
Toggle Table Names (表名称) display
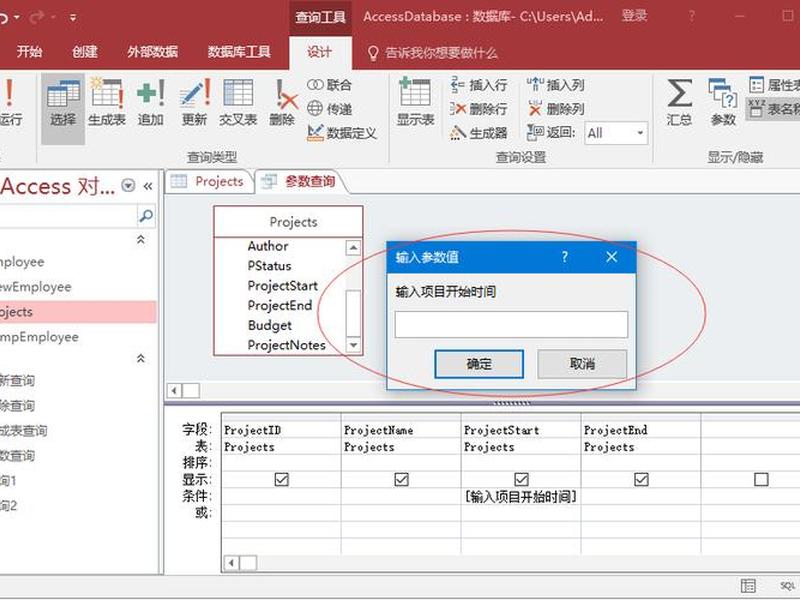[773, 109]
